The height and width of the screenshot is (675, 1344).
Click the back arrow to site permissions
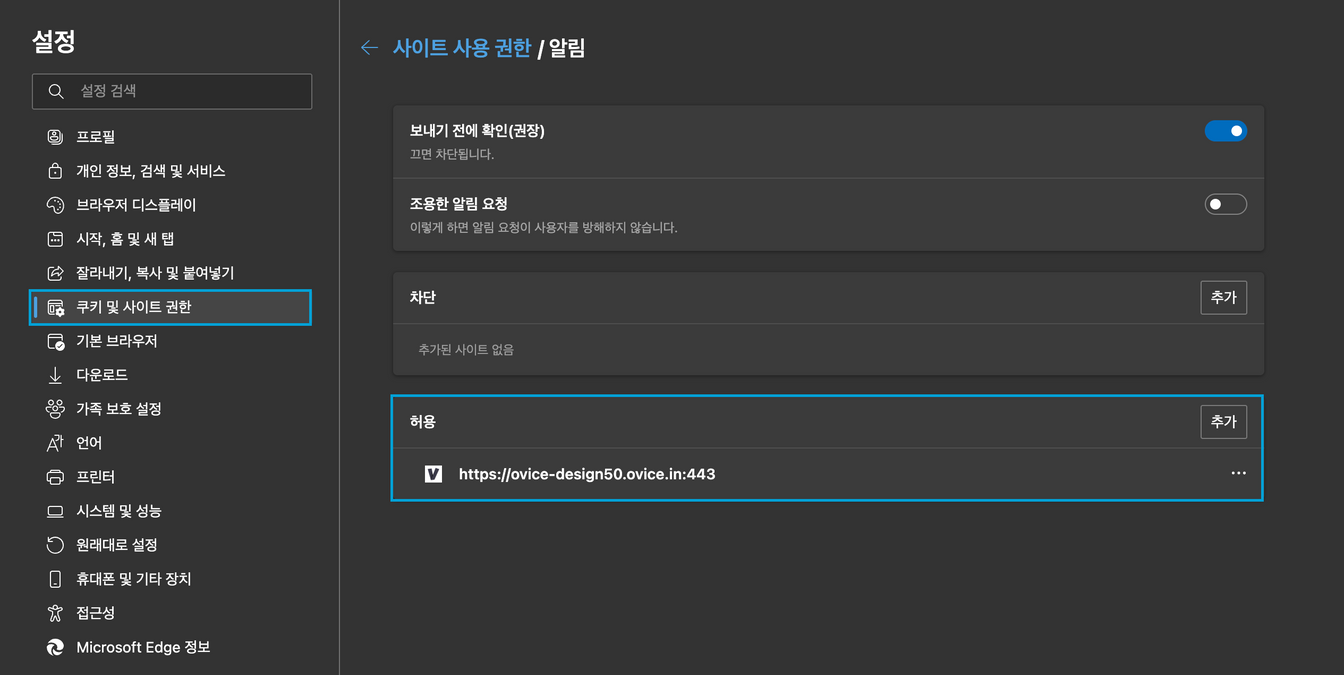coord(369,48)
